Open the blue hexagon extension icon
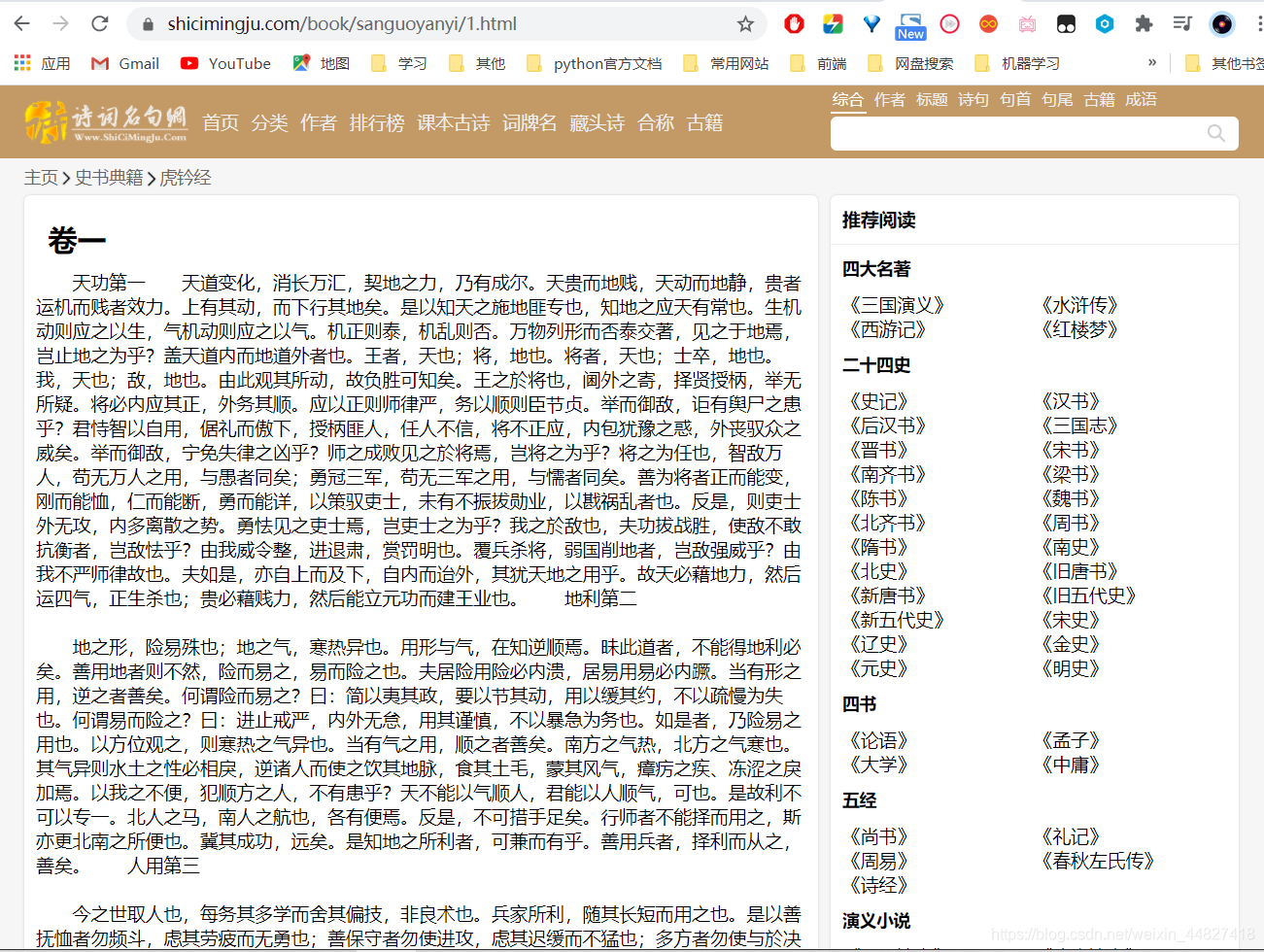This screenshot has height=952, width=1264. [x=1105, y=23]
